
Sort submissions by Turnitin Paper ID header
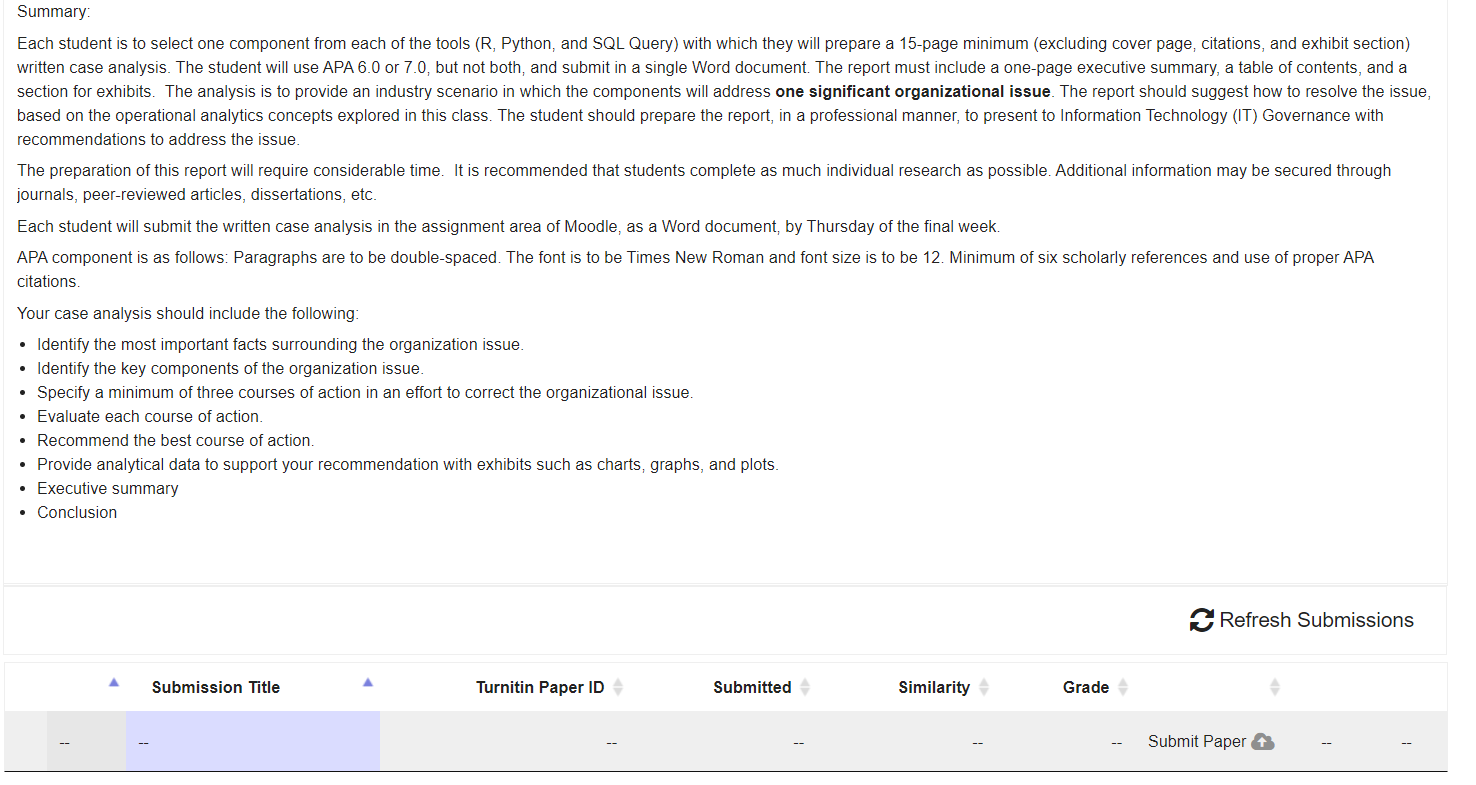click(x=540, y=687)
